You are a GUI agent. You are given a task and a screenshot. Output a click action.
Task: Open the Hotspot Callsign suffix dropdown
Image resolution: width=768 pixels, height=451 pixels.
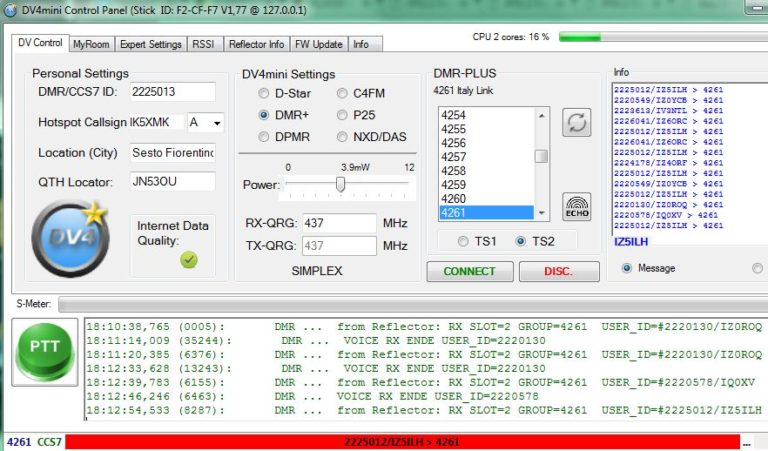click(216, 122)
